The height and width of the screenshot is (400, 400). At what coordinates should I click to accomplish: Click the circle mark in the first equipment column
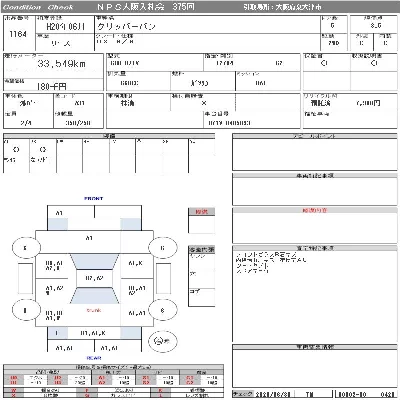16,149
